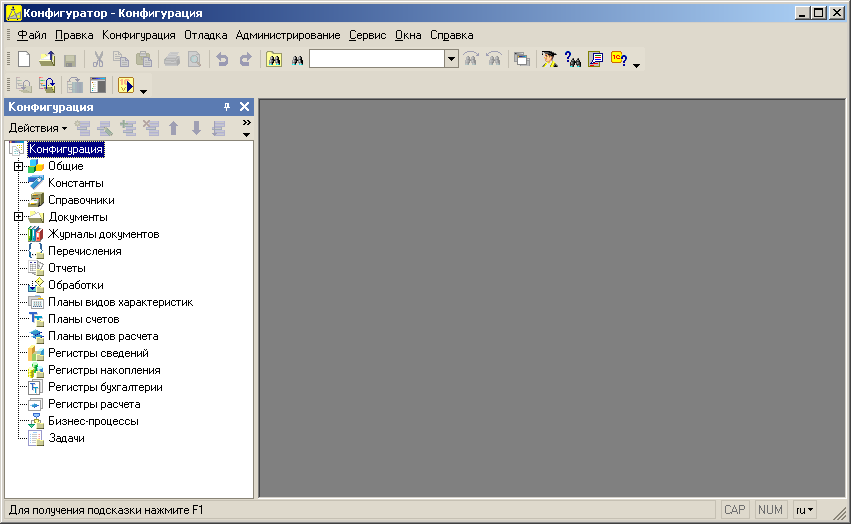Viewport: 851px width, 524px height.
Task: Open the Сервис menu
Action: [367, 35]
